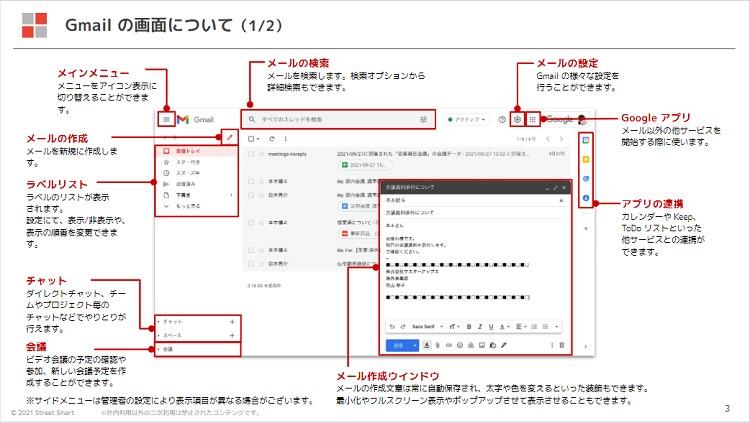Check the box for meetings-noreply email
The height and width of the screenshot is (423, 750).
tap(249, 155)
